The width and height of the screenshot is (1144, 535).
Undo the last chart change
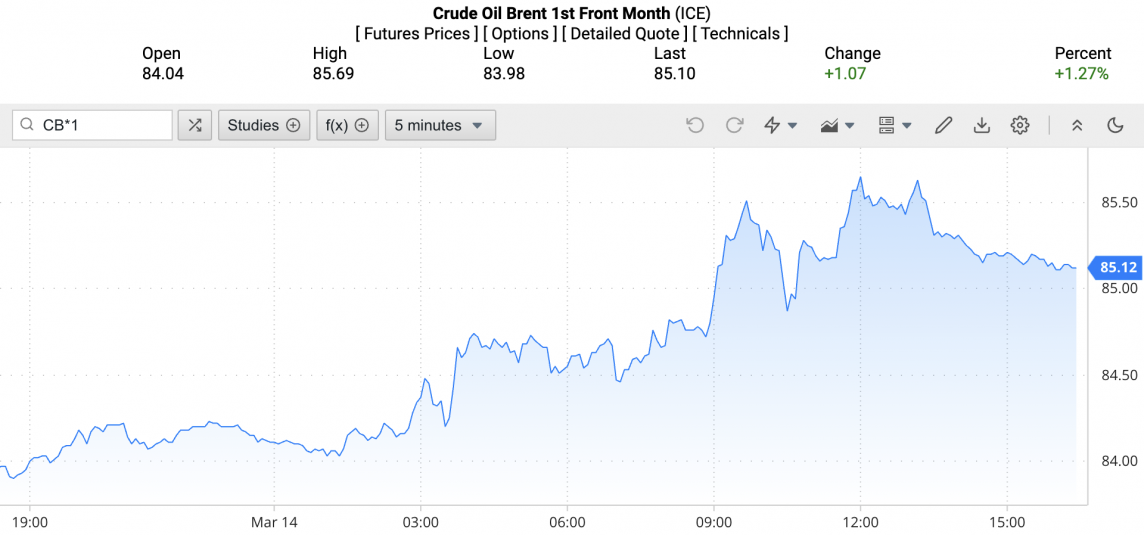pyautogui.click(x=695, y=125)
